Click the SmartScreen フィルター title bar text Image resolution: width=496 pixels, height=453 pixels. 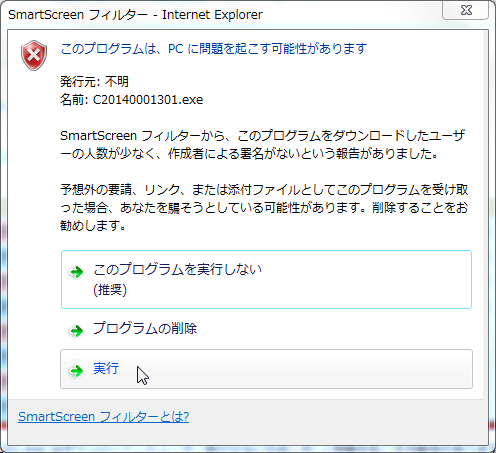tap(78, 15)
